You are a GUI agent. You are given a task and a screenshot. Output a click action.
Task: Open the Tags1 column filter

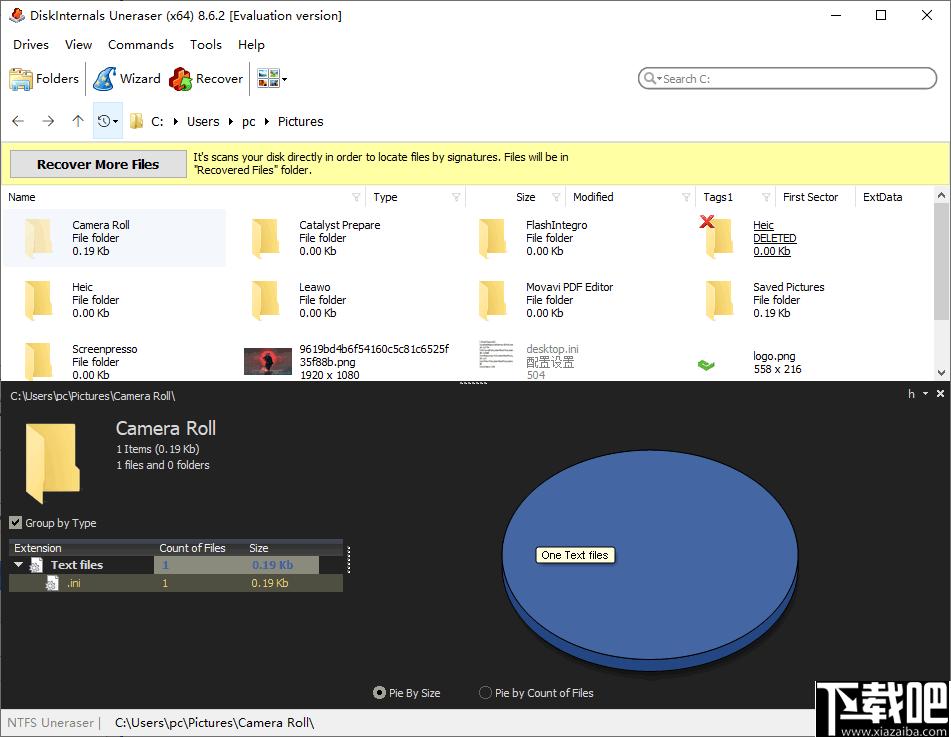(x=766, y=197)
